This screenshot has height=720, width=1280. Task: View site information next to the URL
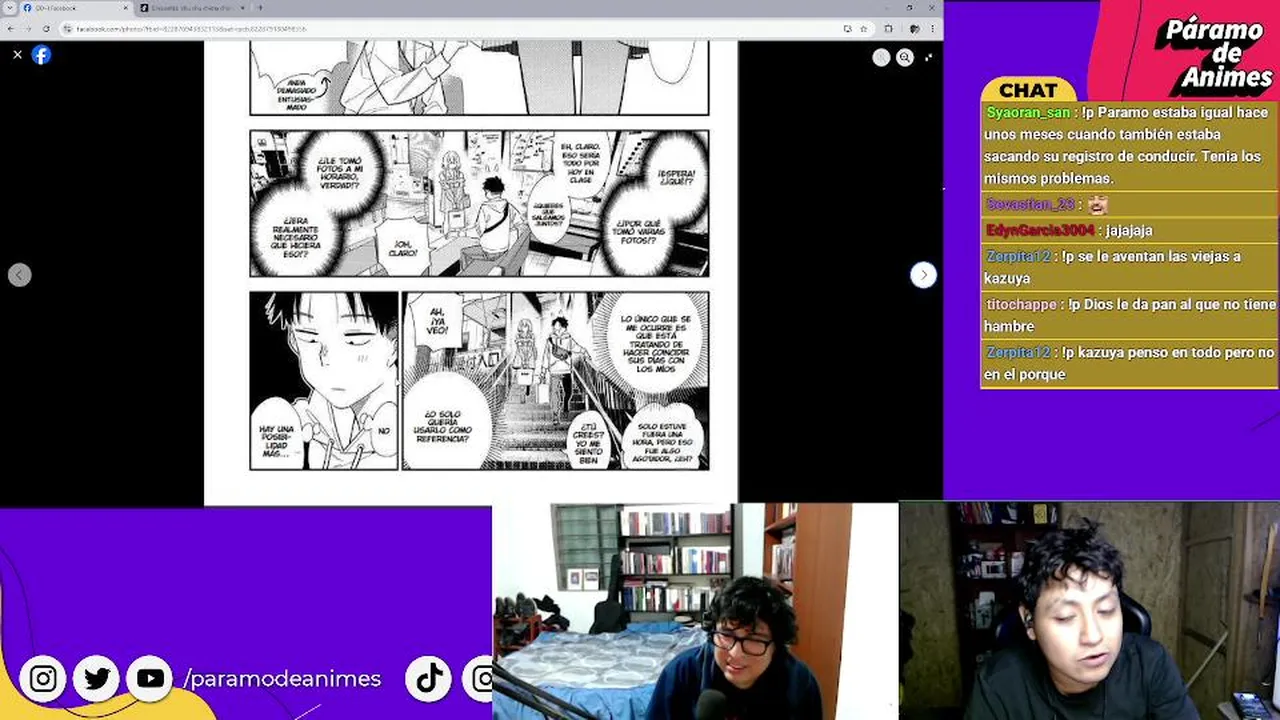pos(68,28)
